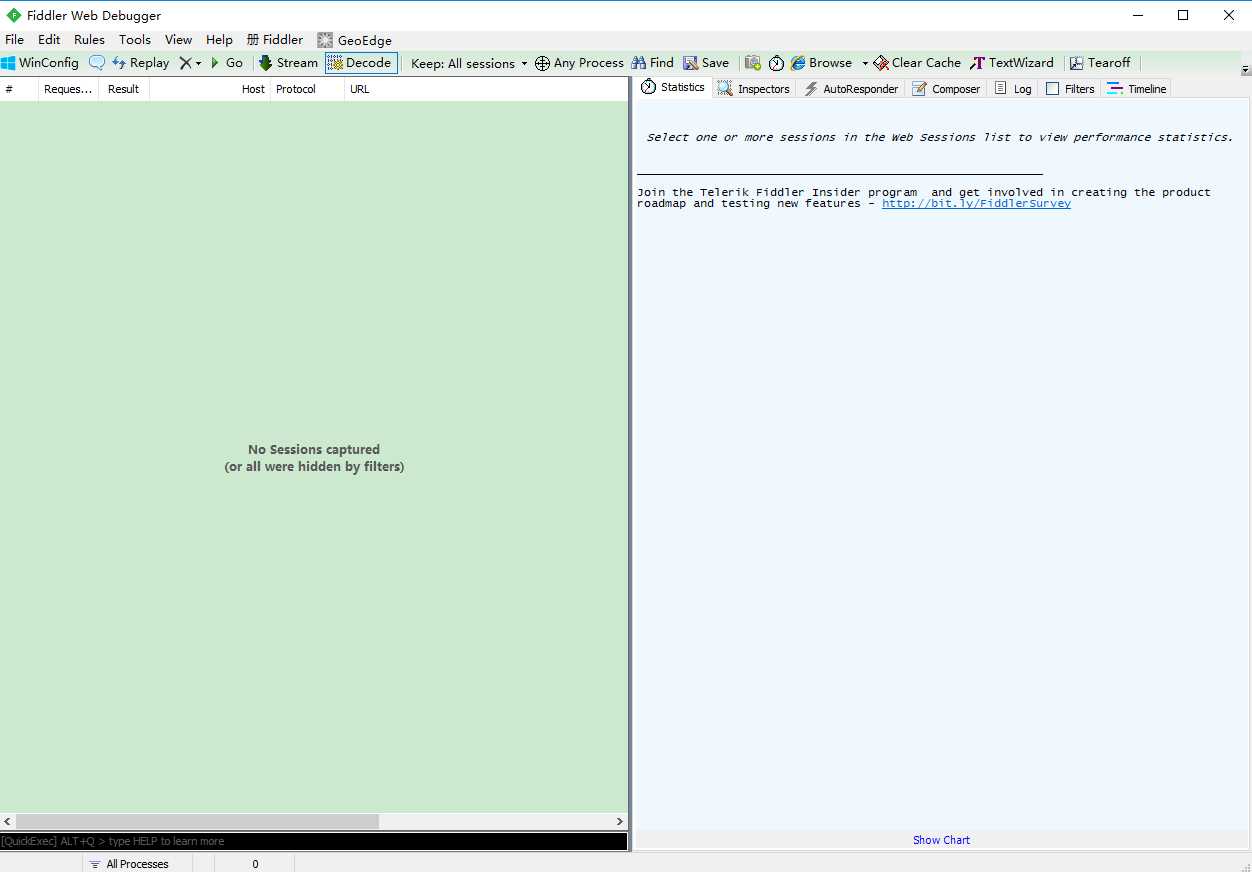Open the AutoResponder tab

(851, 89)
